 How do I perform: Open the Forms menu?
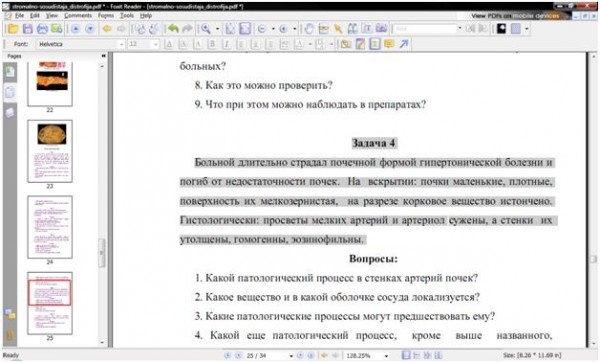[x=106, y=15]
